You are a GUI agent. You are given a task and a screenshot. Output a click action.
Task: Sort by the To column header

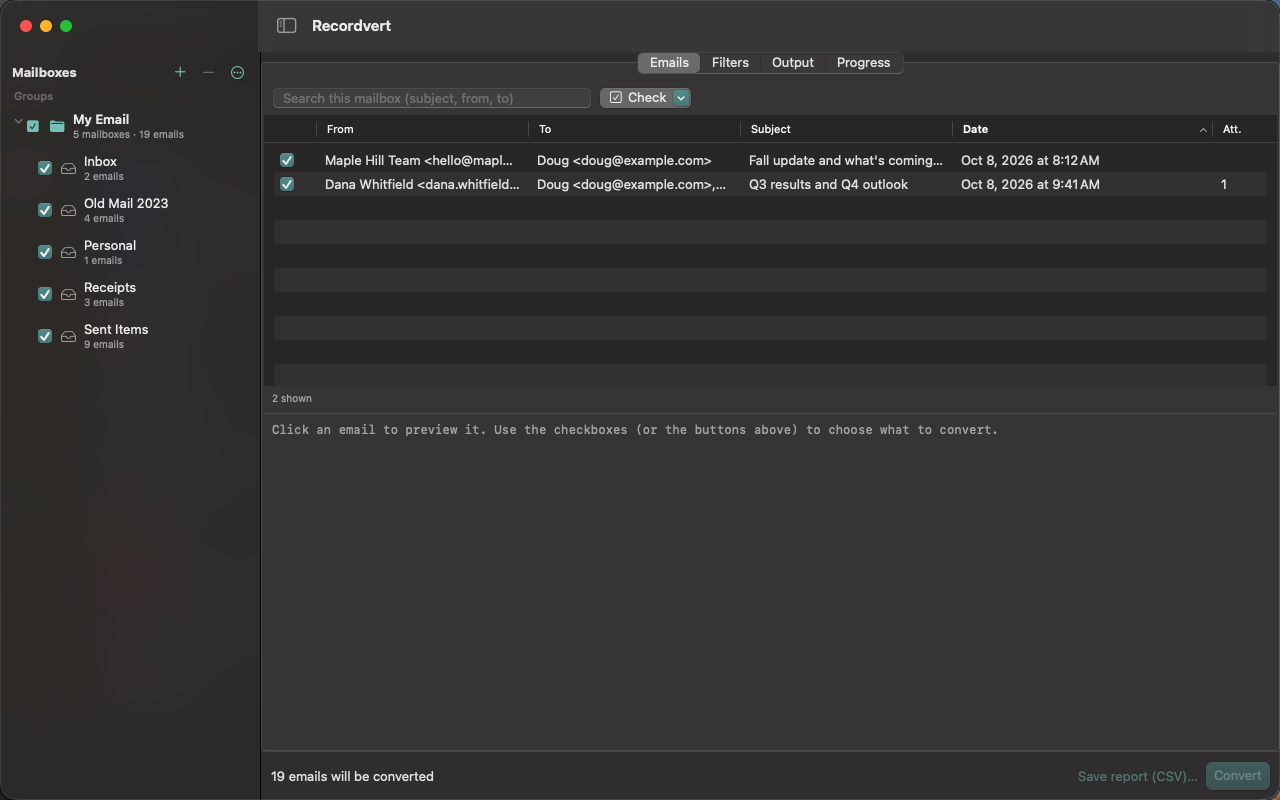point(634,129)
